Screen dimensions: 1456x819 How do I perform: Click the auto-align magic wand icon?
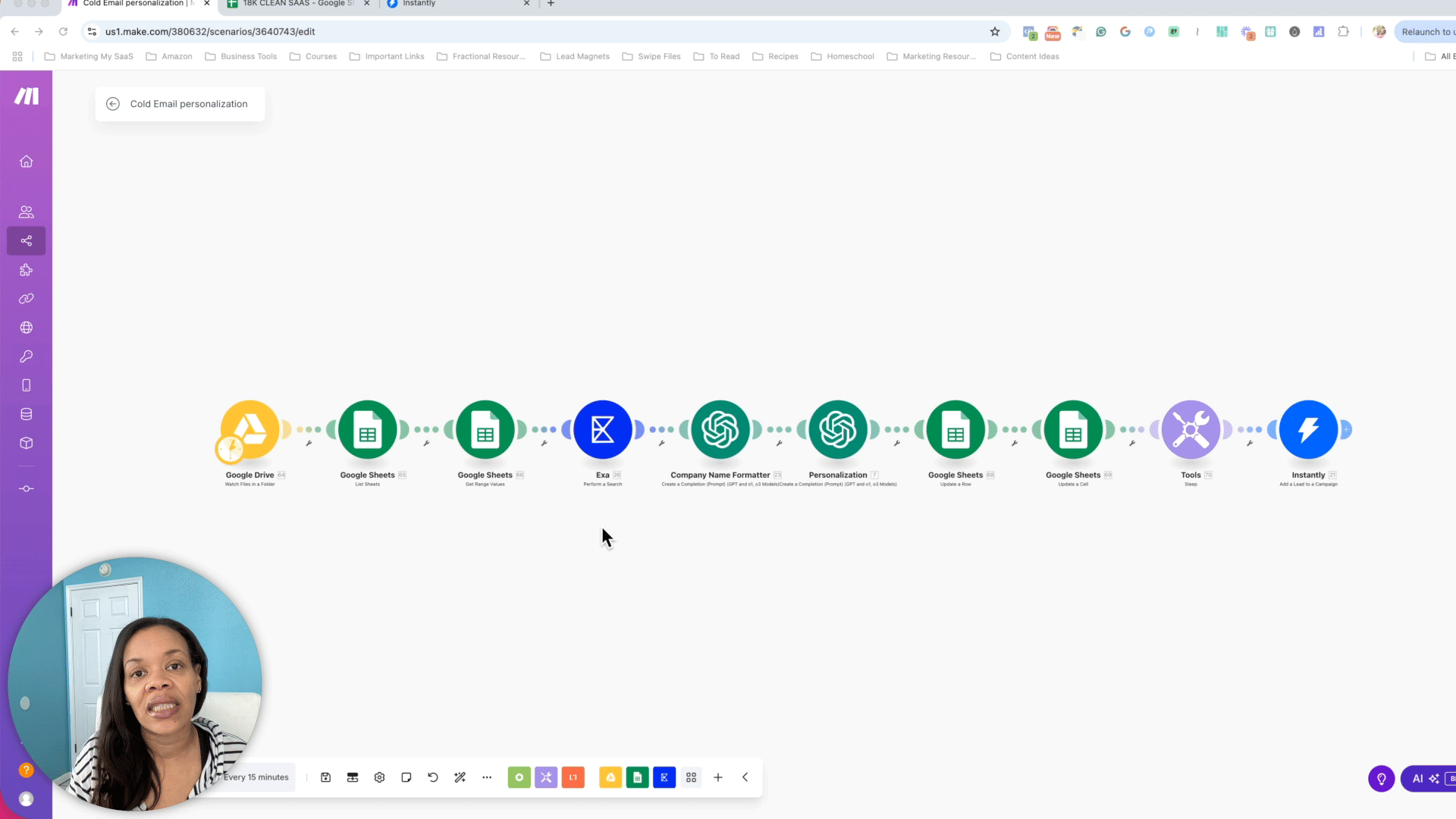pos(460,777)
